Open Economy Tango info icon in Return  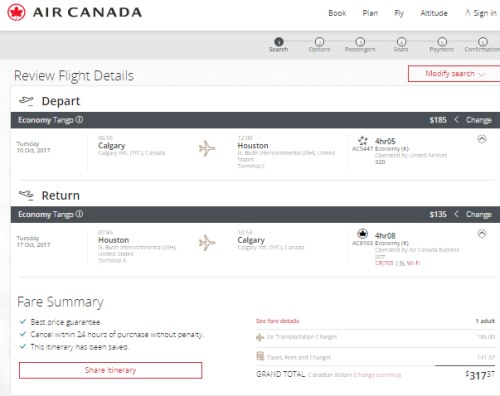(79, 214)
